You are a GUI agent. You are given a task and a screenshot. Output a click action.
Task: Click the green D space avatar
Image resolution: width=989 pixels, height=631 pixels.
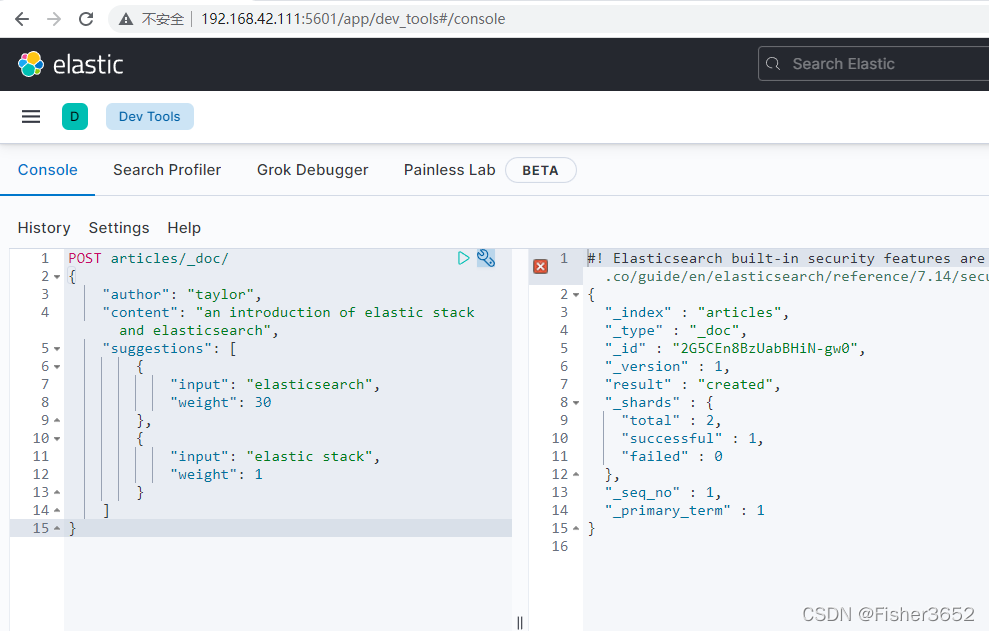74,117
